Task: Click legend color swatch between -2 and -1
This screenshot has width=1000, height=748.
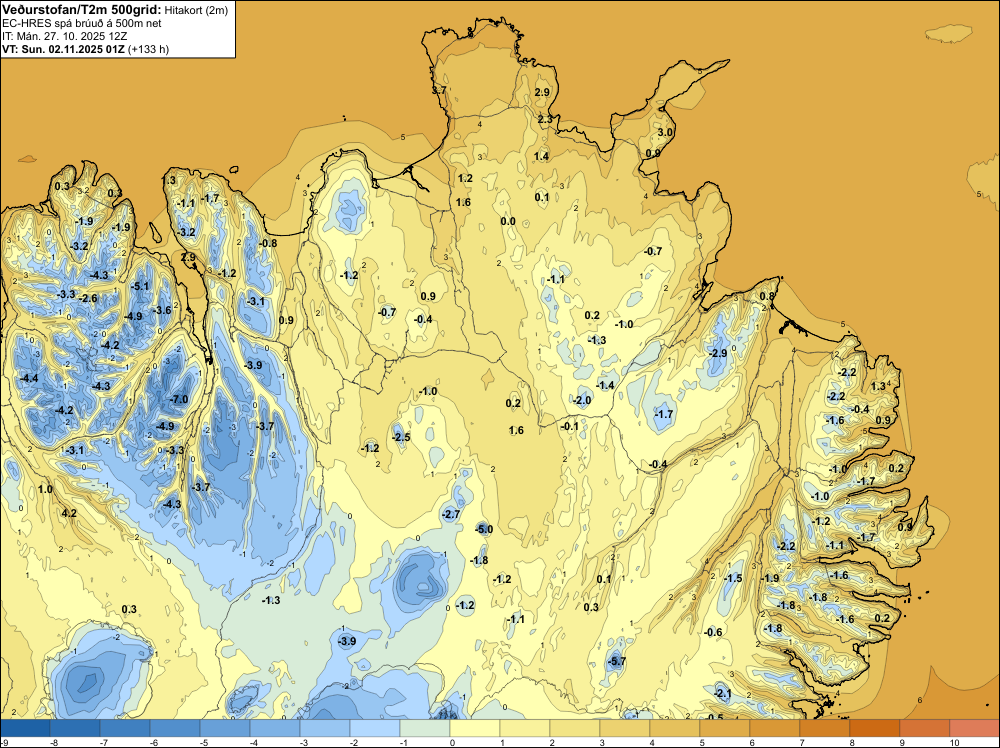Action: coord(375,728)
